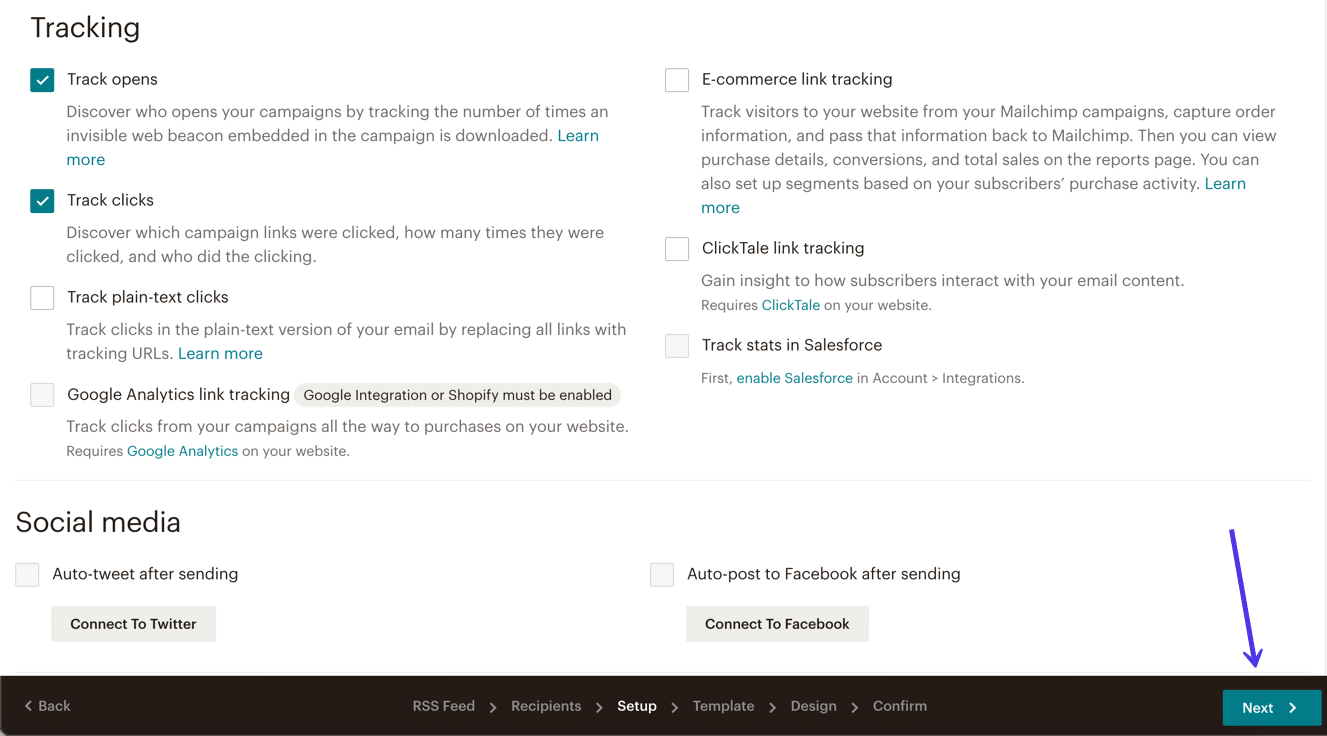This screenshot has width=1327, height=736.
Task: Open the ClickTale website link
Action: click(x=790, y=304)
